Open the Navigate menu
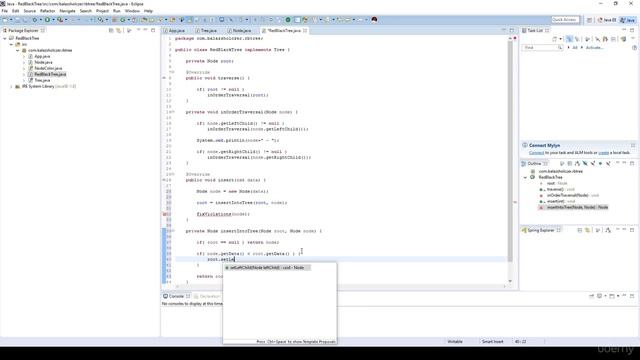The image size is (640, 360). 67,11
